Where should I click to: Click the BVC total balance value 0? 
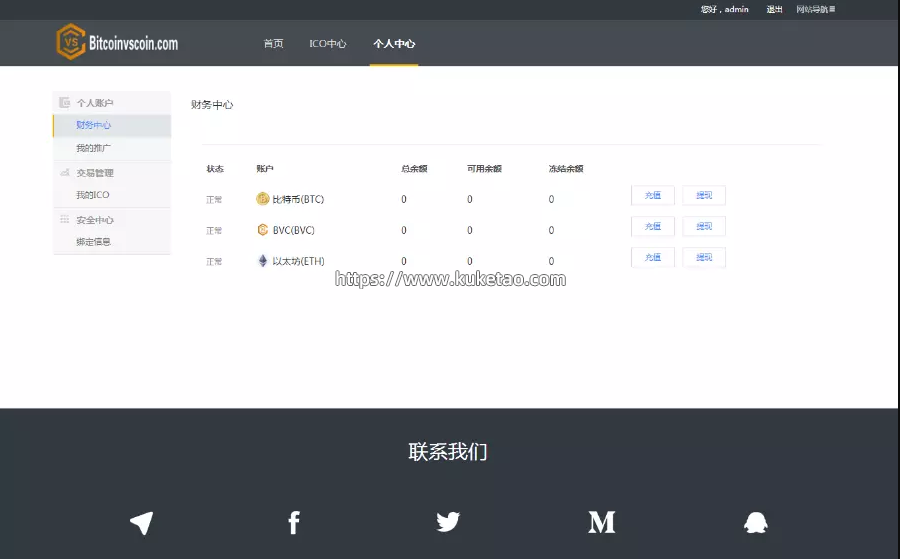(404, 230)
